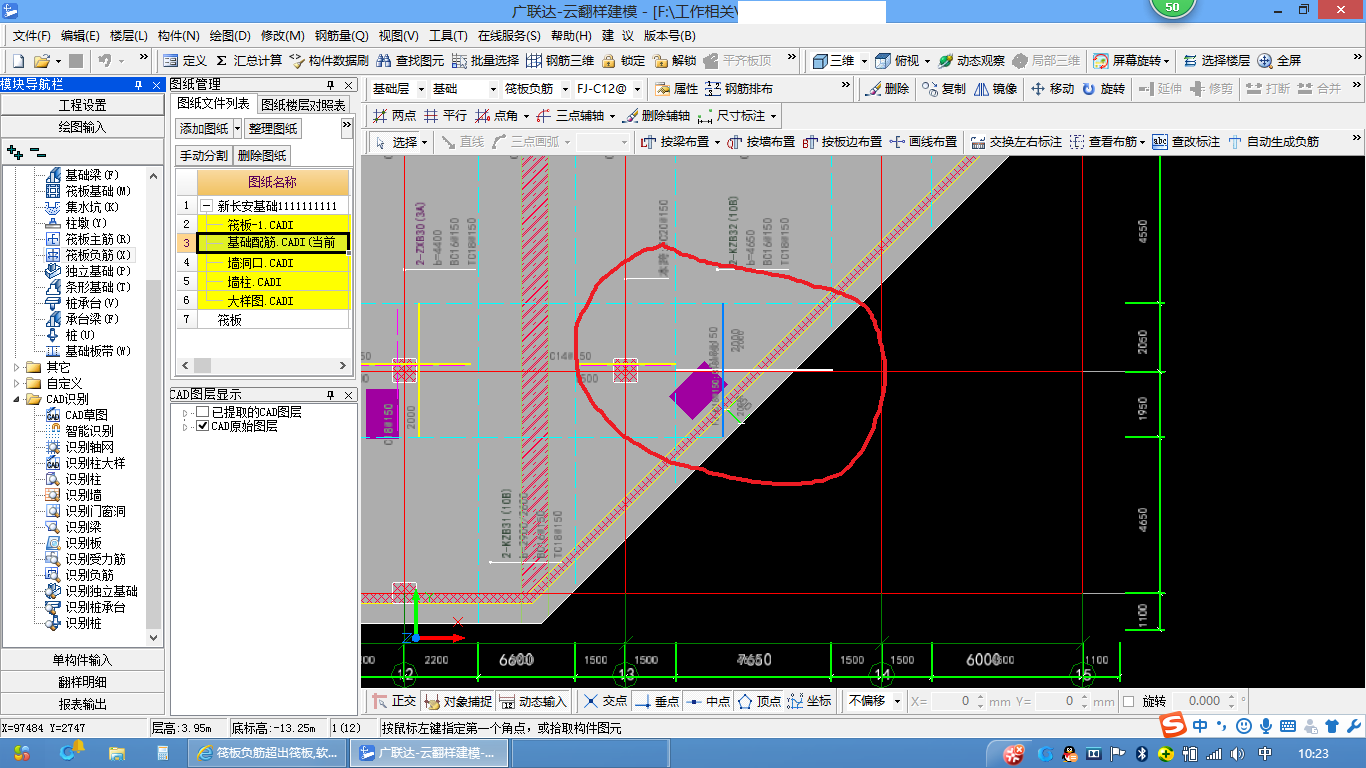Start 动态观察 dynamic orbit view
Viewport: 1366px width, 768px height.
971,61
